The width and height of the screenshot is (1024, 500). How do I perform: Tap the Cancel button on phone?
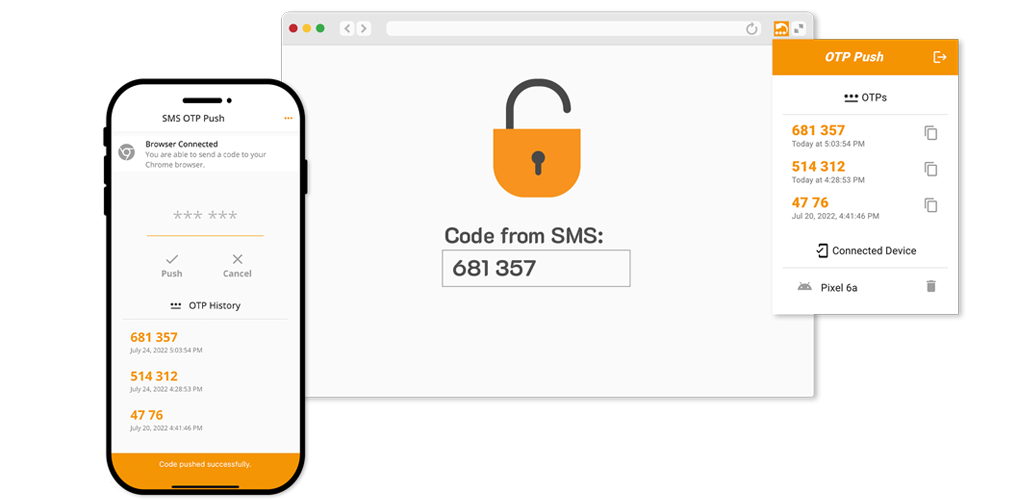tap(237, 266)
